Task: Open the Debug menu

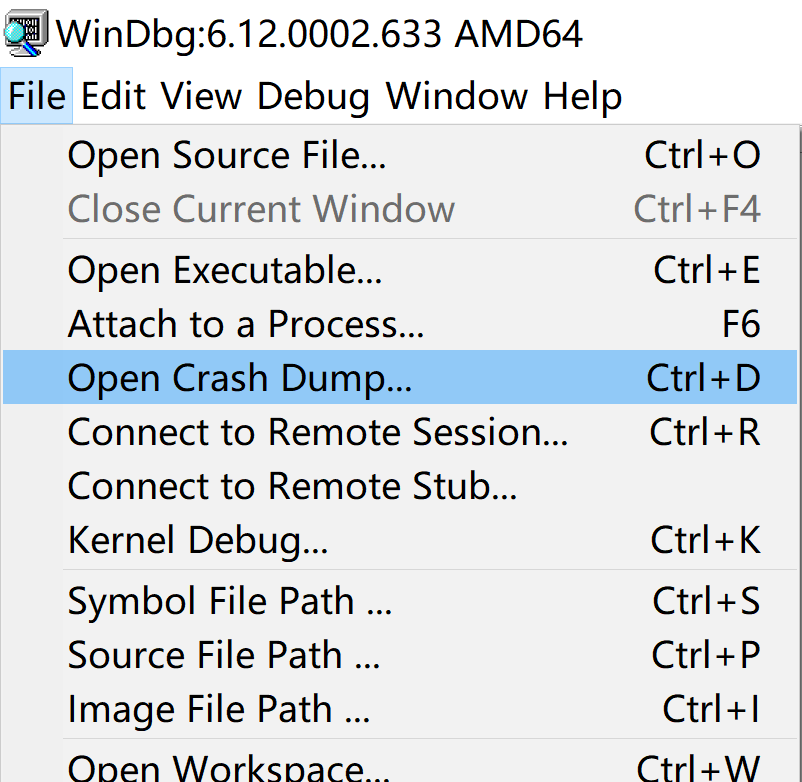Action: pos(313,97)
